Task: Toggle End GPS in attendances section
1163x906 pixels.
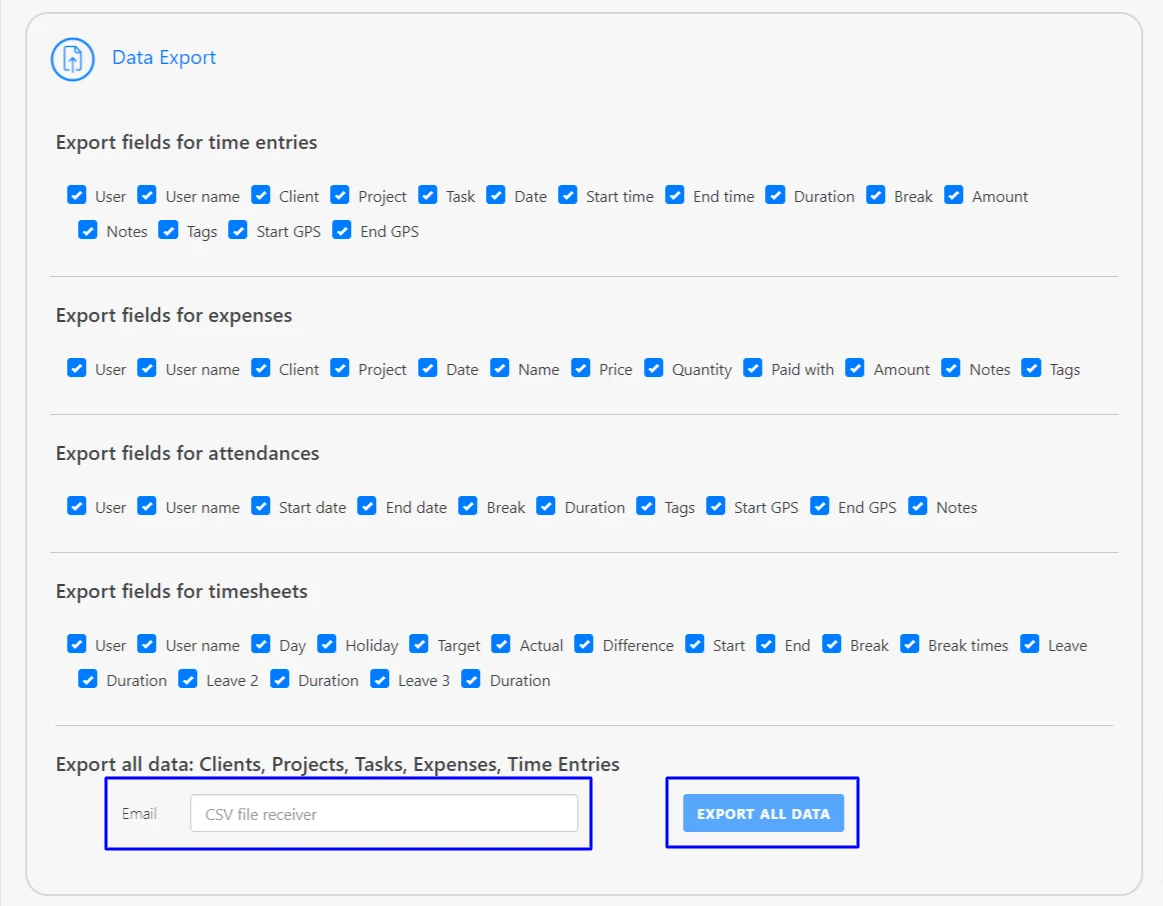Action: 820,506
